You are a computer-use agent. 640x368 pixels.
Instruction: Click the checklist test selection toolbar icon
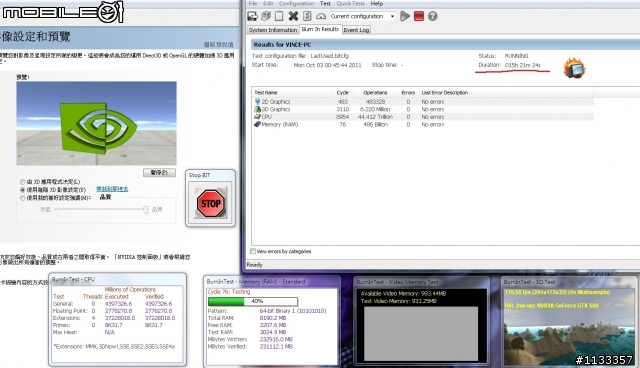click(307, 16)
